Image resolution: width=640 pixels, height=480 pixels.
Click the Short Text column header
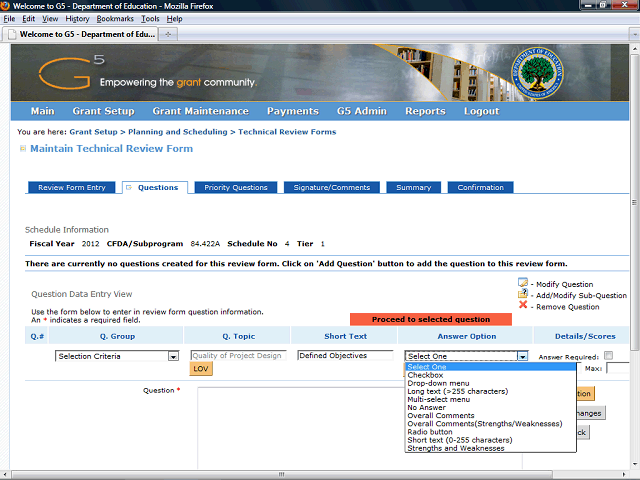click(x=345, y=336)
